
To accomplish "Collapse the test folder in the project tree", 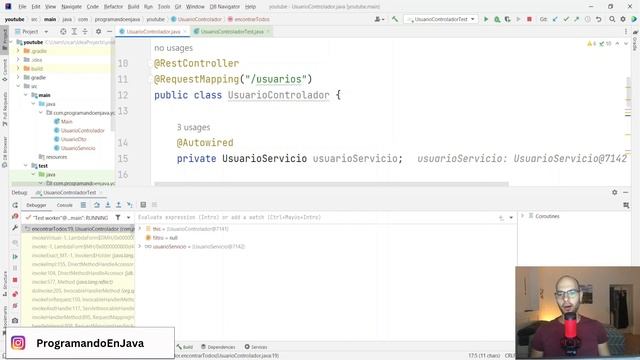I will coord(26,166).
